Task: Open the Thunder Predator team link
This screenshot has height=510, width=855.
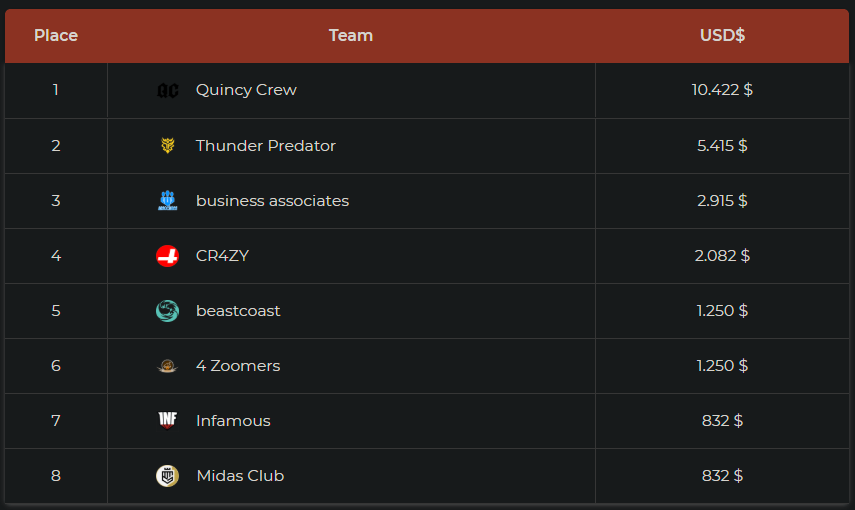Action: click(265, 146)
